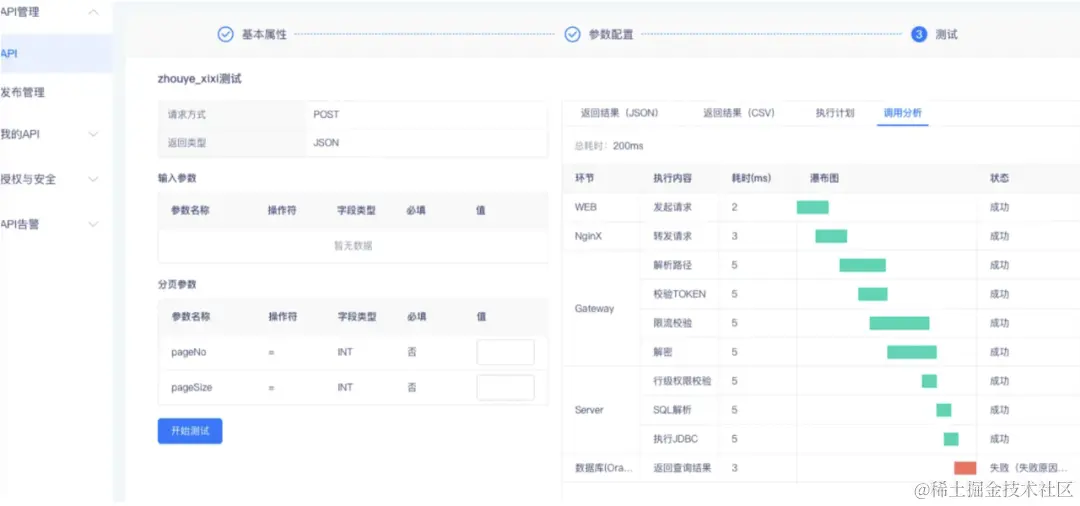Click the 执行JDBC execution cell

pos(676,439)
